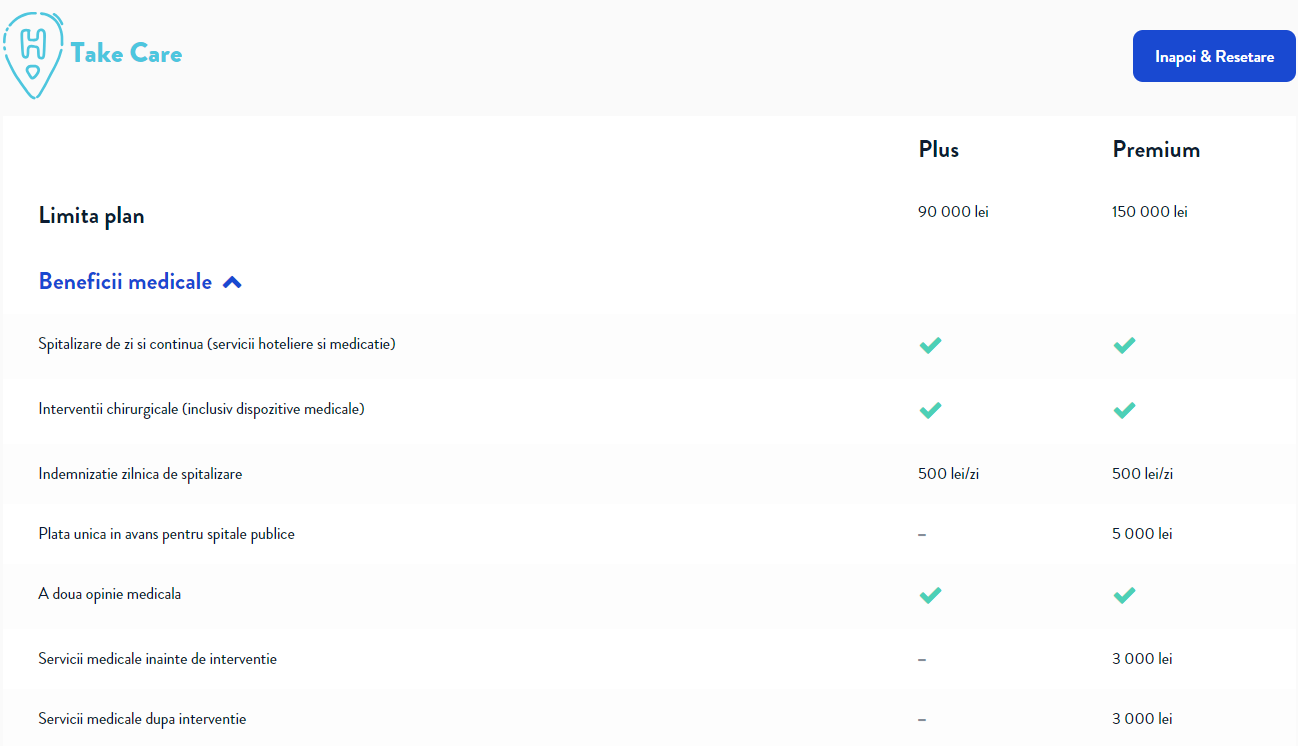Click Premium value 500 lei/zi
The height and width of the screenshot is (746, 1298).
coord(1142,474)
